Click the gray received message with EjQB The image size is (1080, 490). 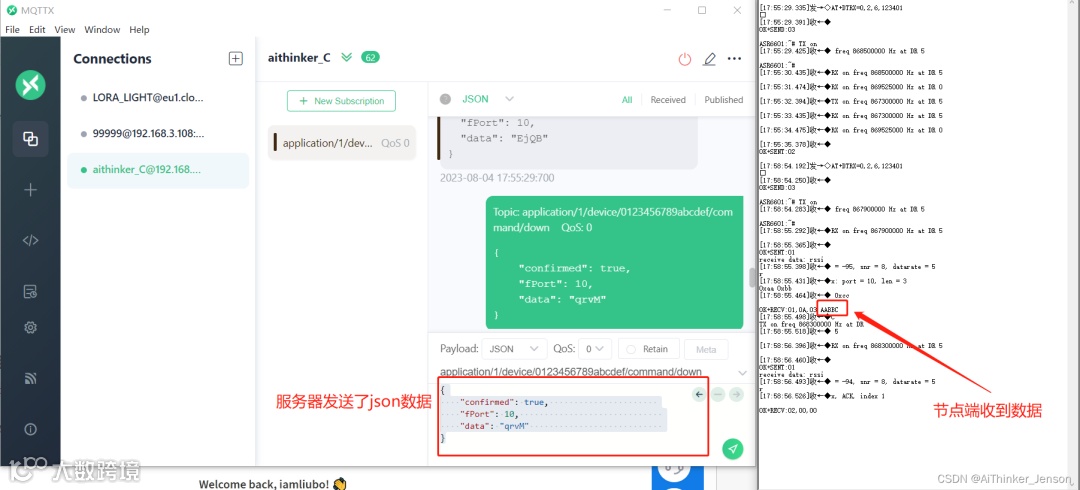click(568, 141)
